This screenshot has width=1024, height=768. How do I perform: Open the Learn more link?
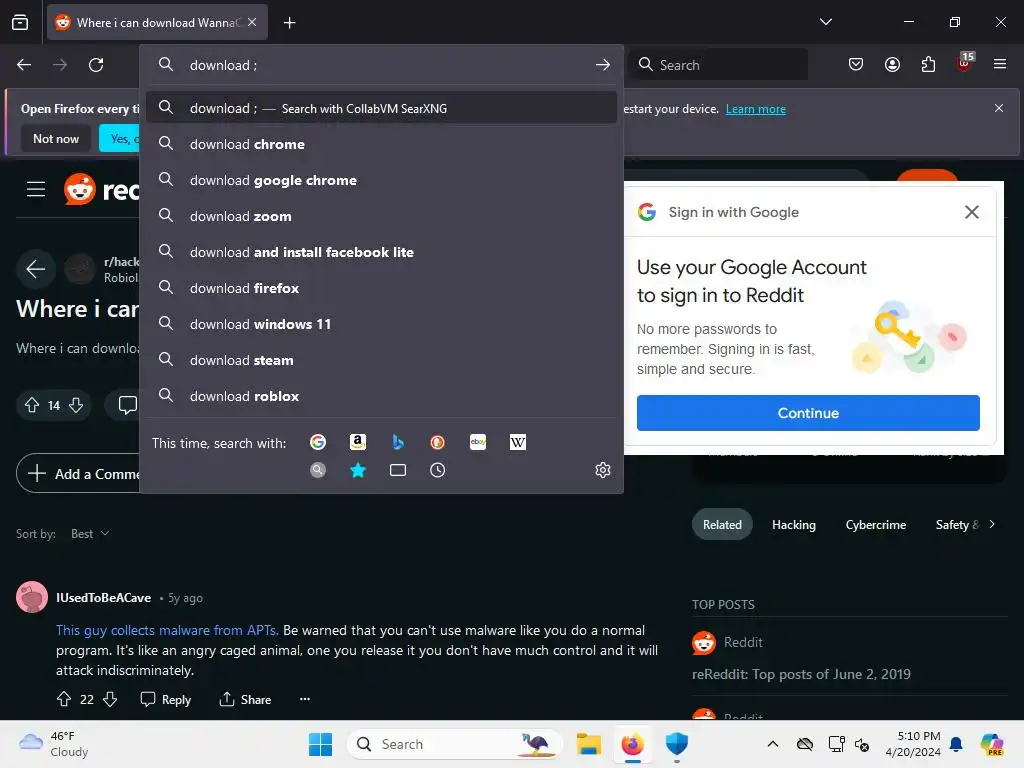click(756, 109)
